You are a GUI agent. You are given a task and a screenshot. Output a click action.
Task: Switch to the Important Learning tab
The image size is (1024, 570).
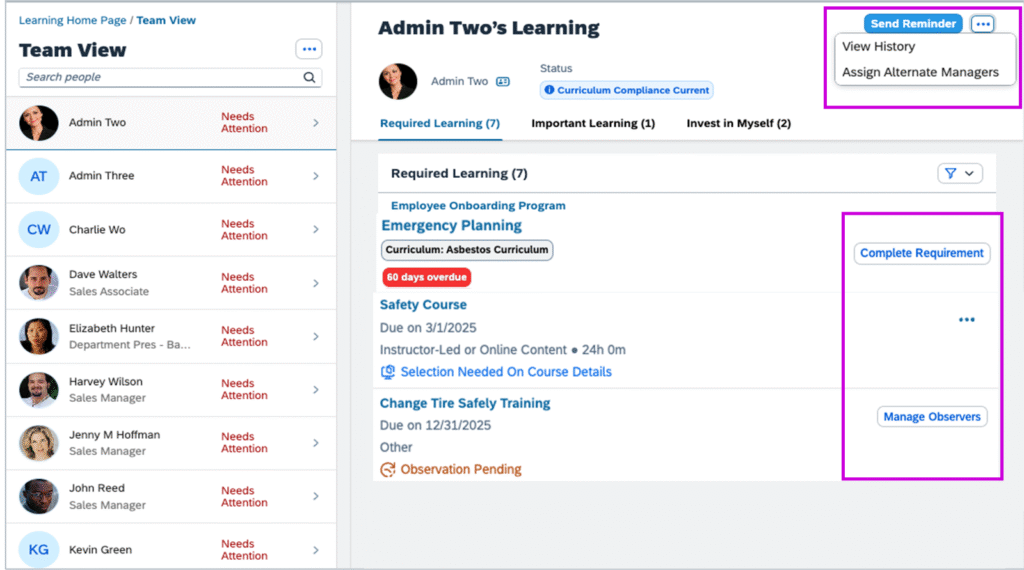coord(593,124)
